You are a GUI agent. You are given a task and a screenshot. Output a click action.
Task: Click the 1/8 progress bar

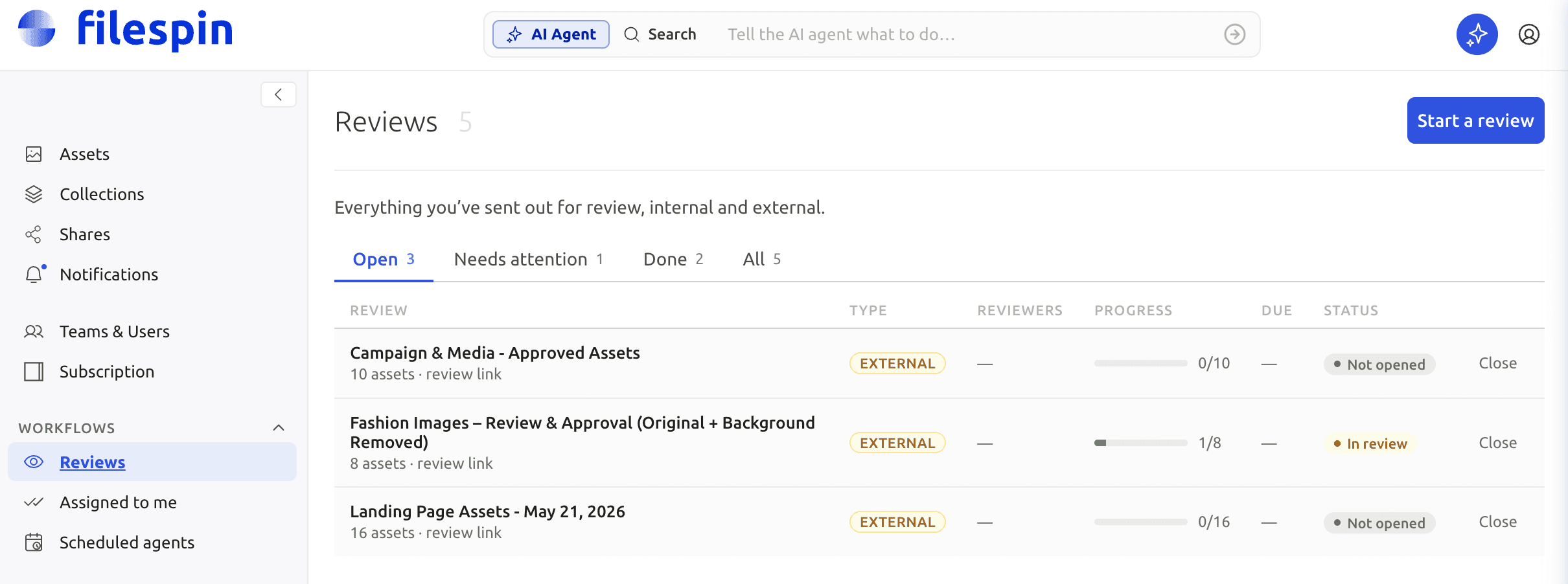tap(1140, 443)
